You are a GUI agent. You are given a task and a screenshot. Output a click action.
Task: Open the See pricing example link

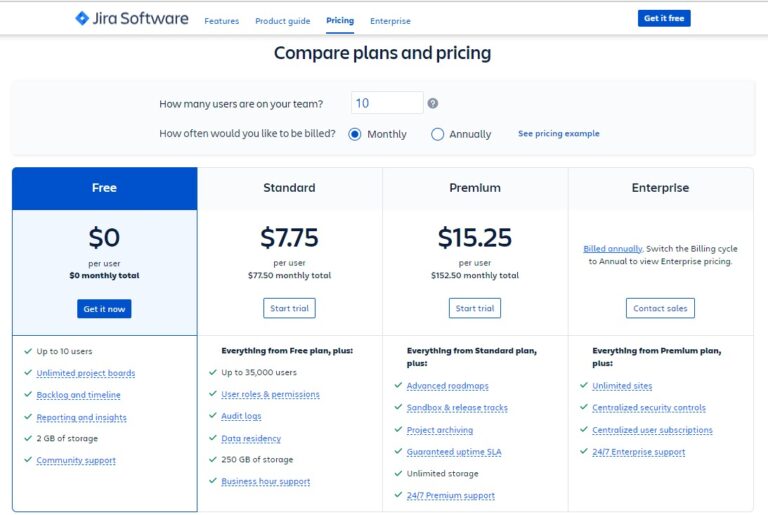pyautogui.click(x=559, y=134)
